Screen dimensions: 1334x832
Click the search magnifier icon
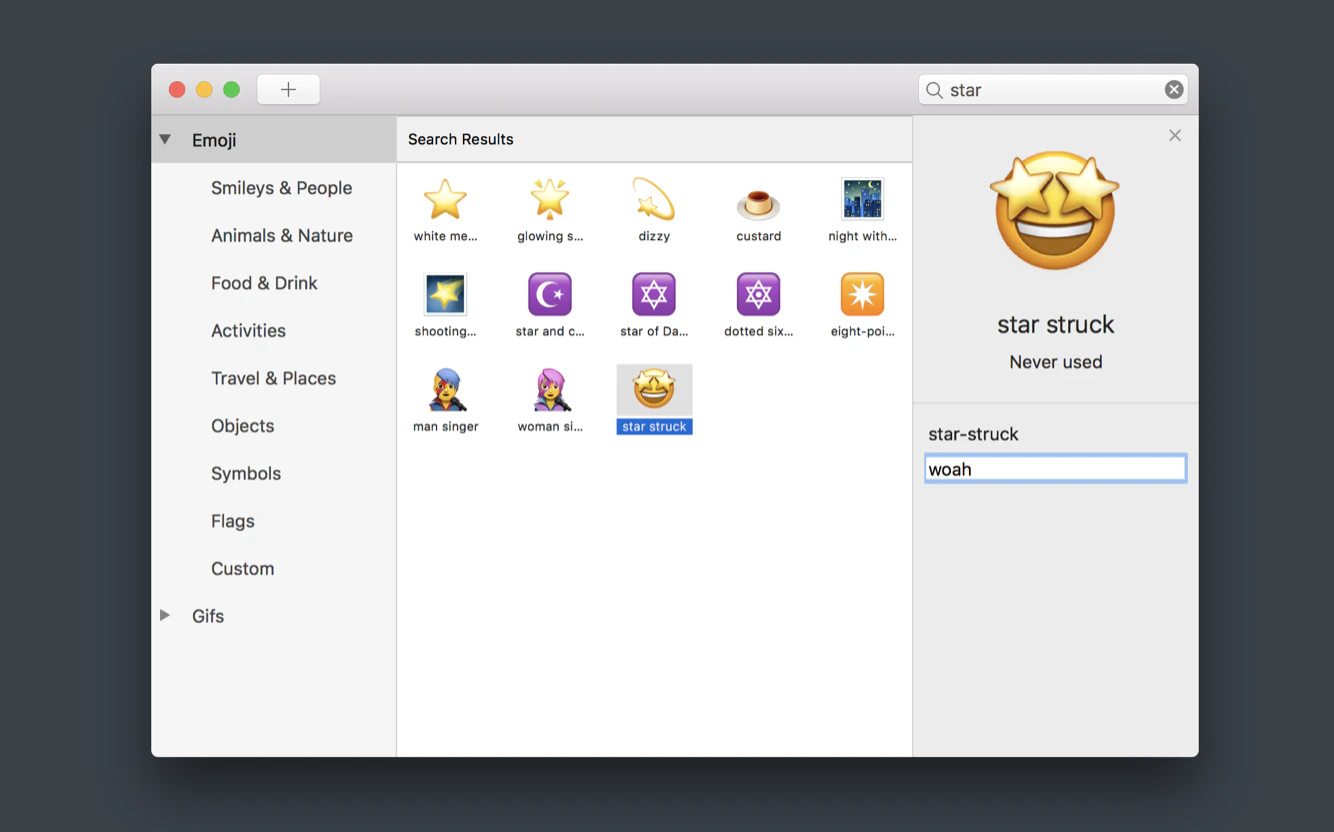tap(934, 90)
